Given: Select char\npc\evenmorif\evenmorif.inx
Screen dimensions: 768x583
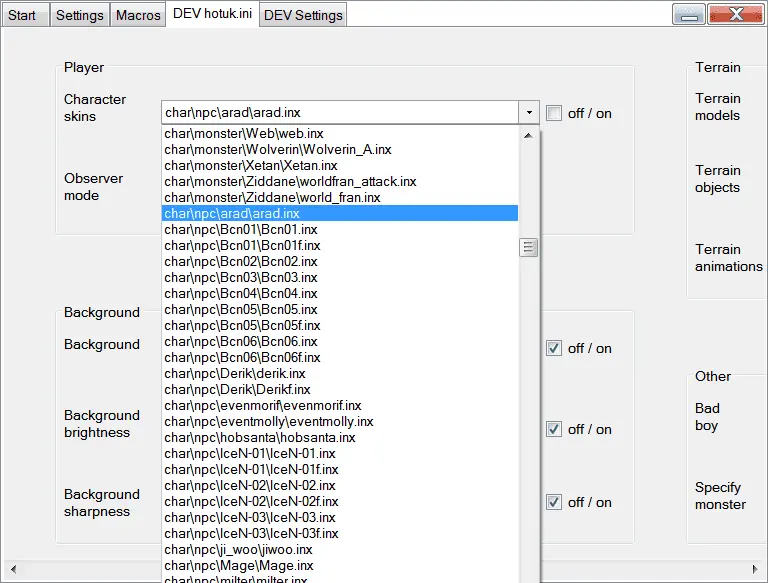Looking at the screenshot, I should tap(340, 406).
